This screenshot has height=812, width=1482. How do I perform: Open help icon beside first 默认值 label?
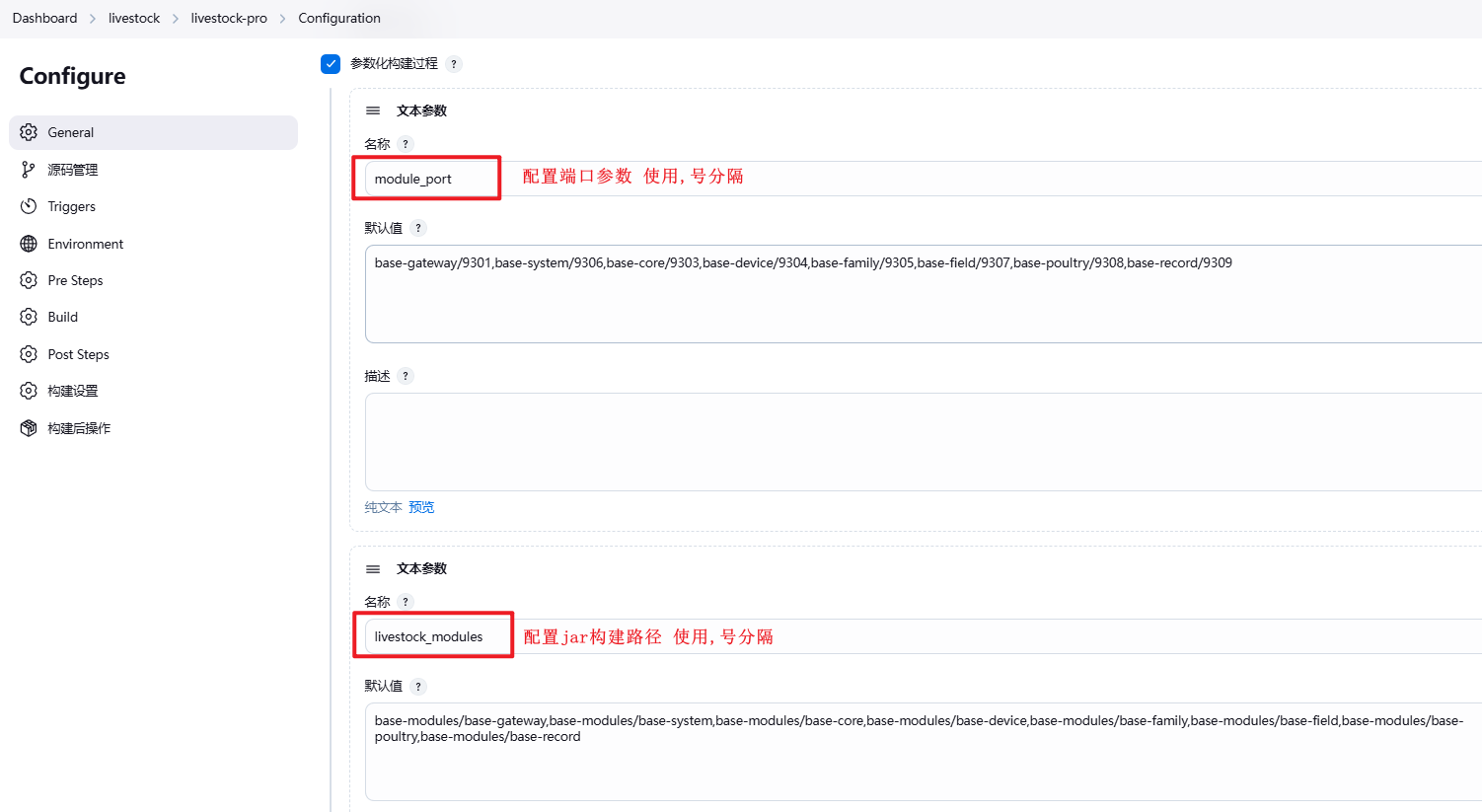click(x=418, y=228)
